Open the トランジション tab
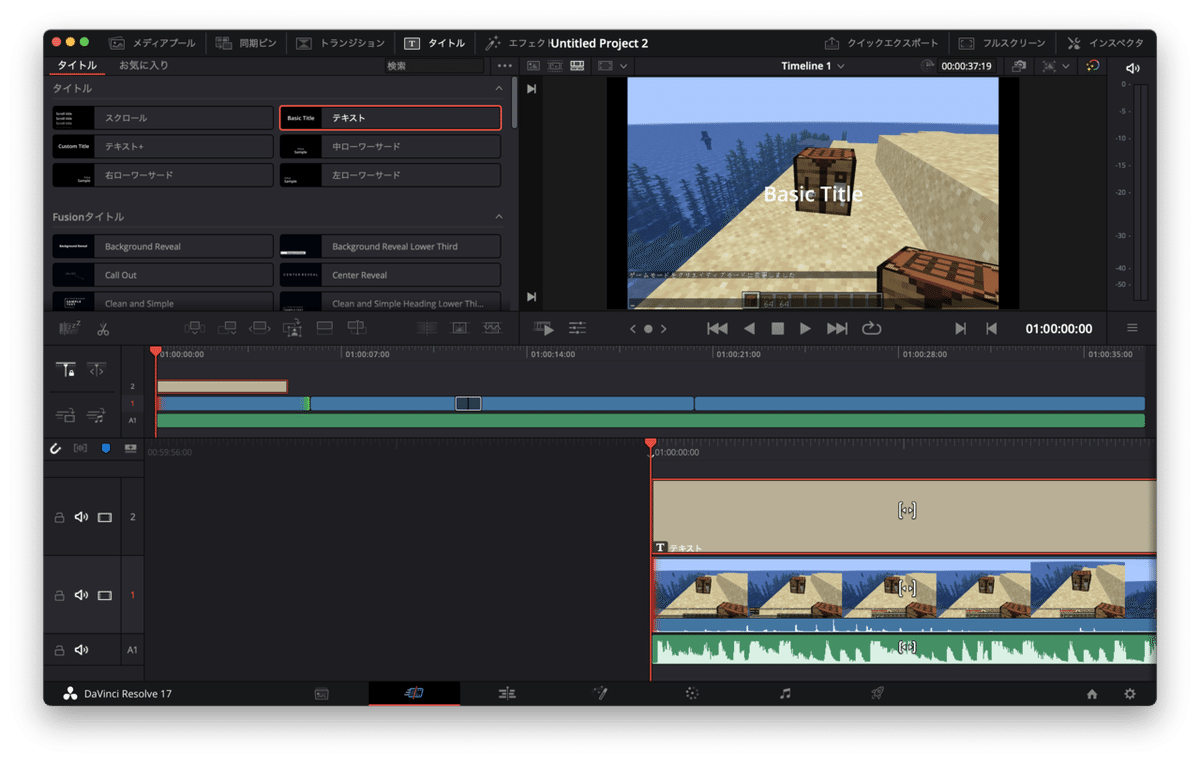Viewport: 1200px width, 763px height. [x=341, y=43]
